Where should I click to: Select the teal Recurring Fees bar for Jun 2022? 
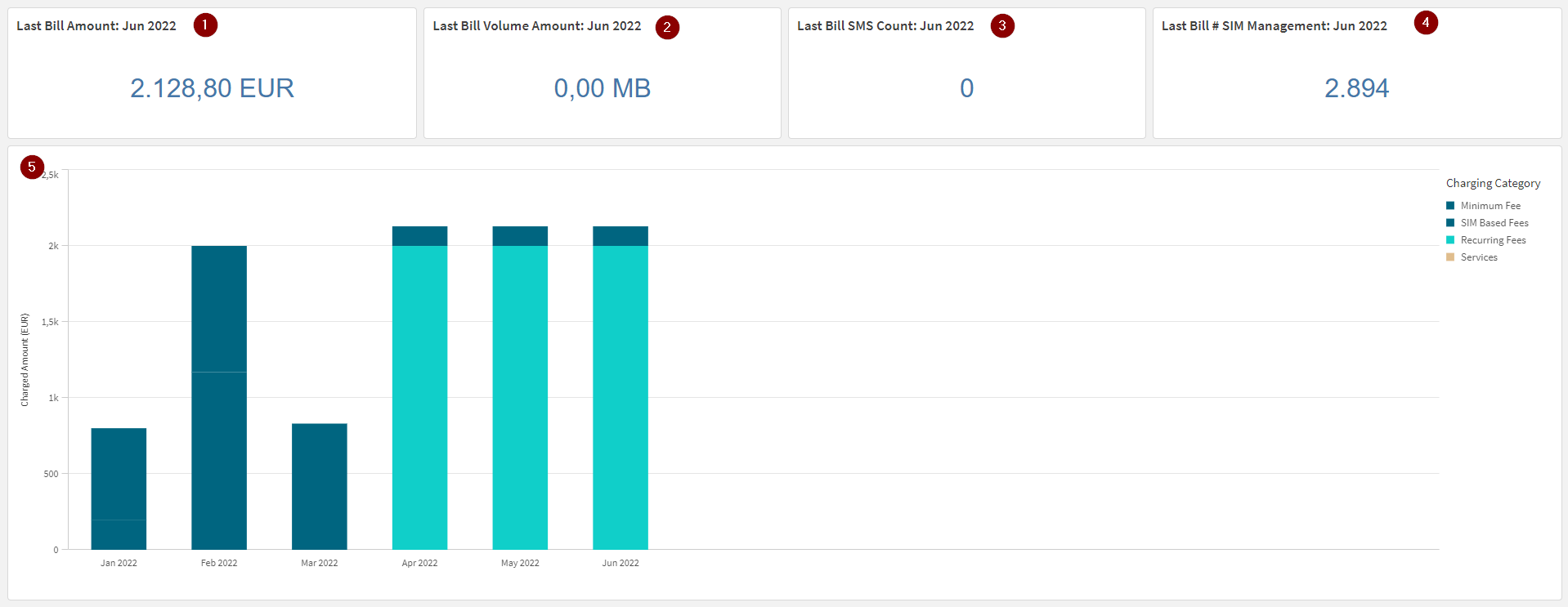[x=620, y=397]
